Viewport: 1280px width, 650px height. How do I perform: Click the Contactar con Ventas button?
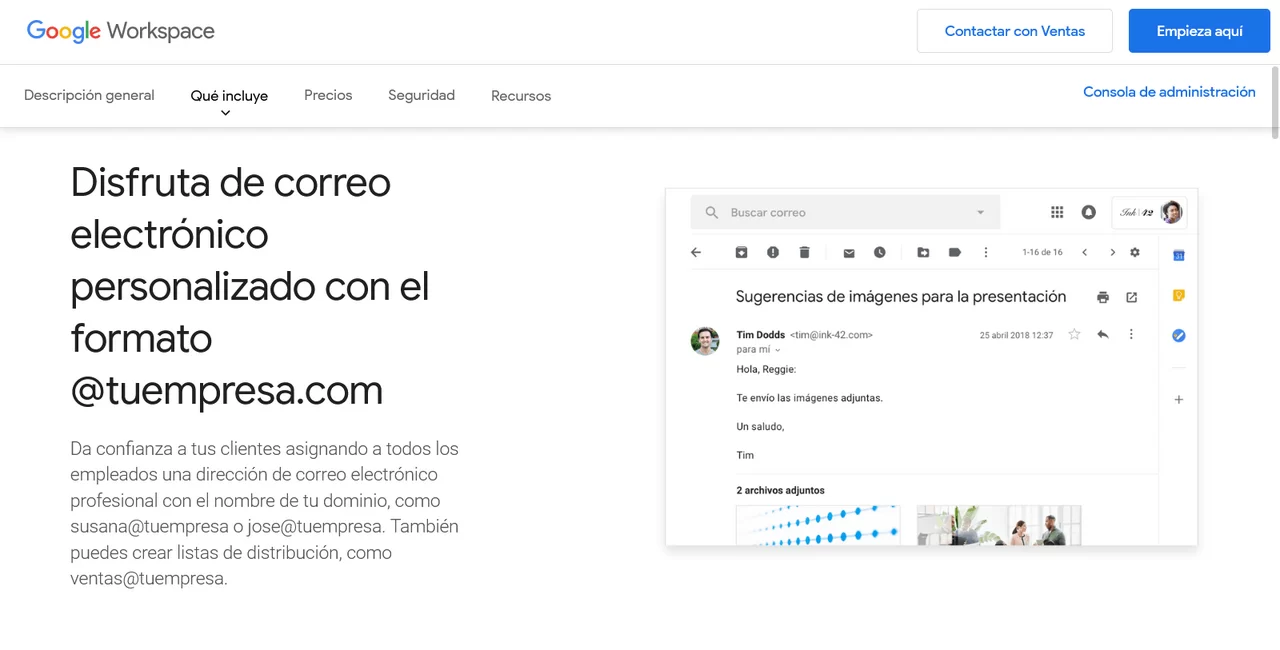tap(1015, 31)
